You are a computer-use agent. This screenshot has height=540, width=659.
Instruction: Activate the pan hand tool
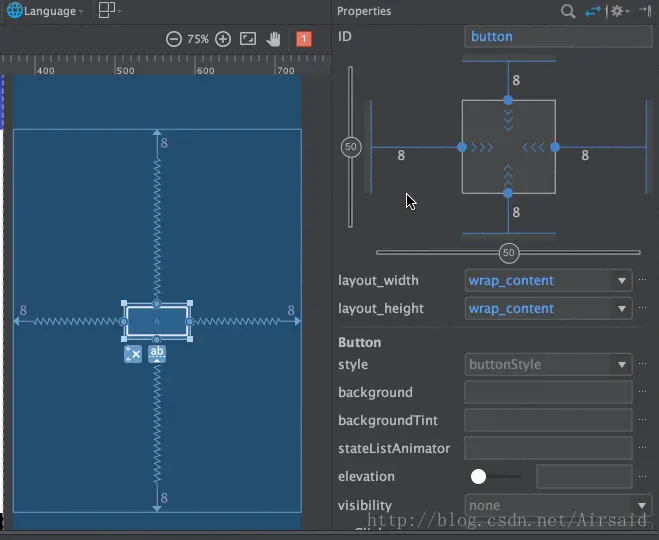(x=274, y=39)
